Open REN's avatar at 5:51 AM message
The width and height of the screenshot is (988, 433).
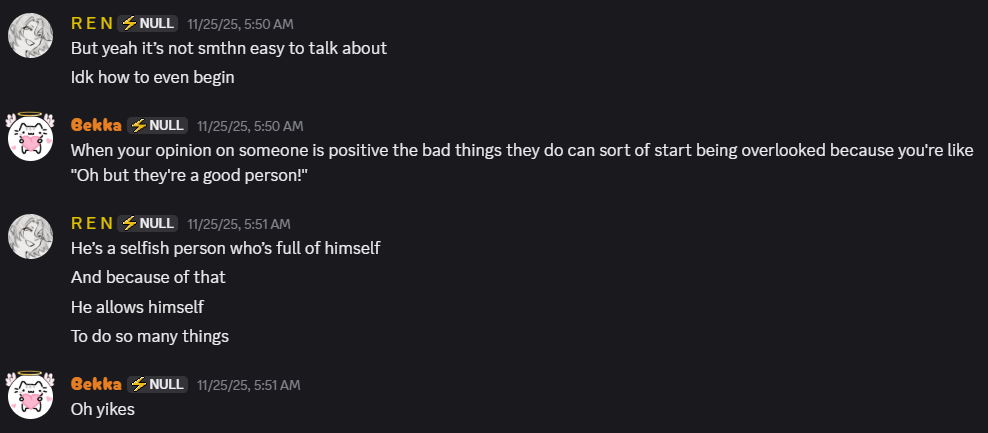pos(30,236)
